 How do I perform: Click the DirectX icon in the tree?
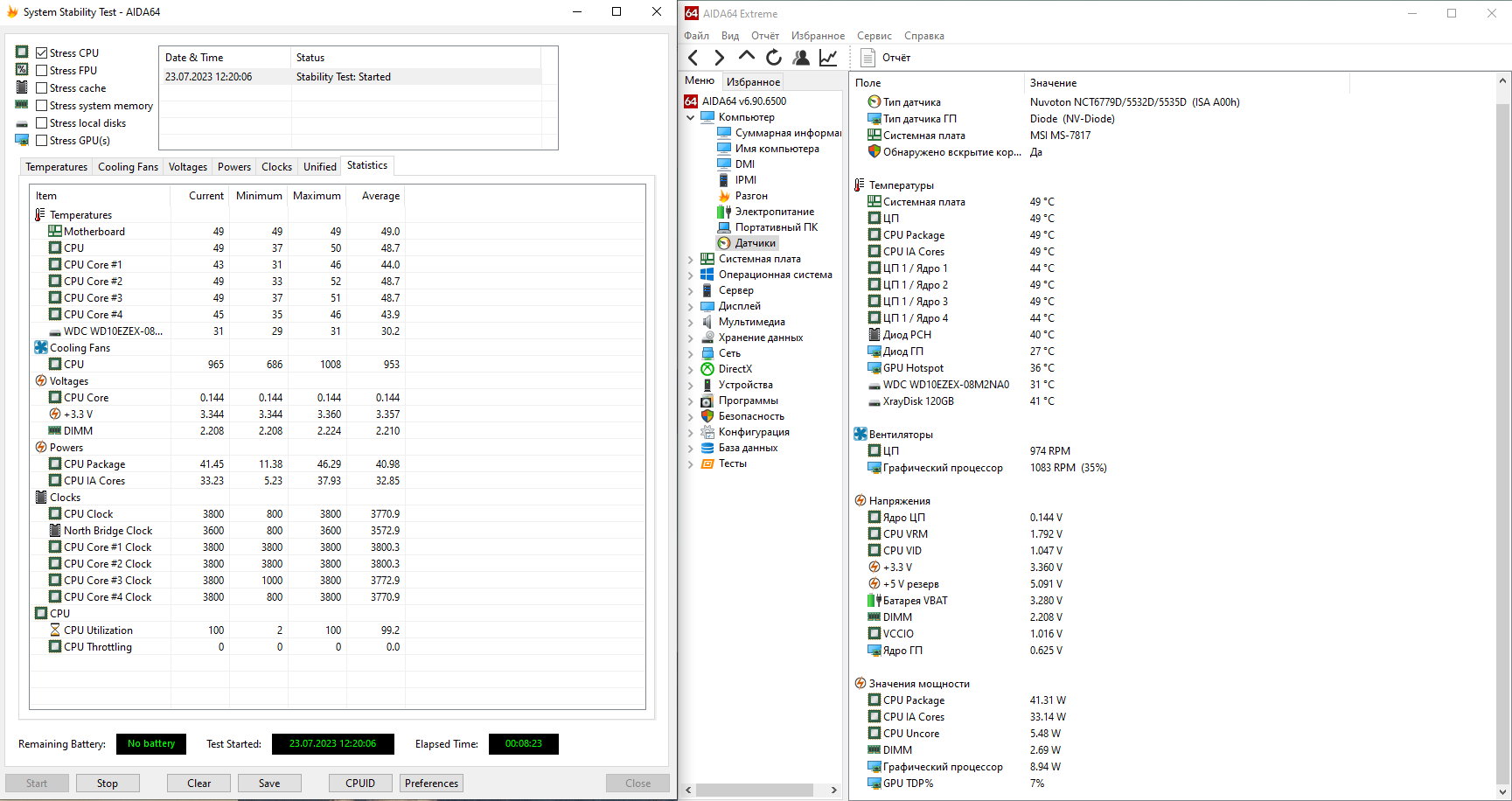tap(707, 369)
